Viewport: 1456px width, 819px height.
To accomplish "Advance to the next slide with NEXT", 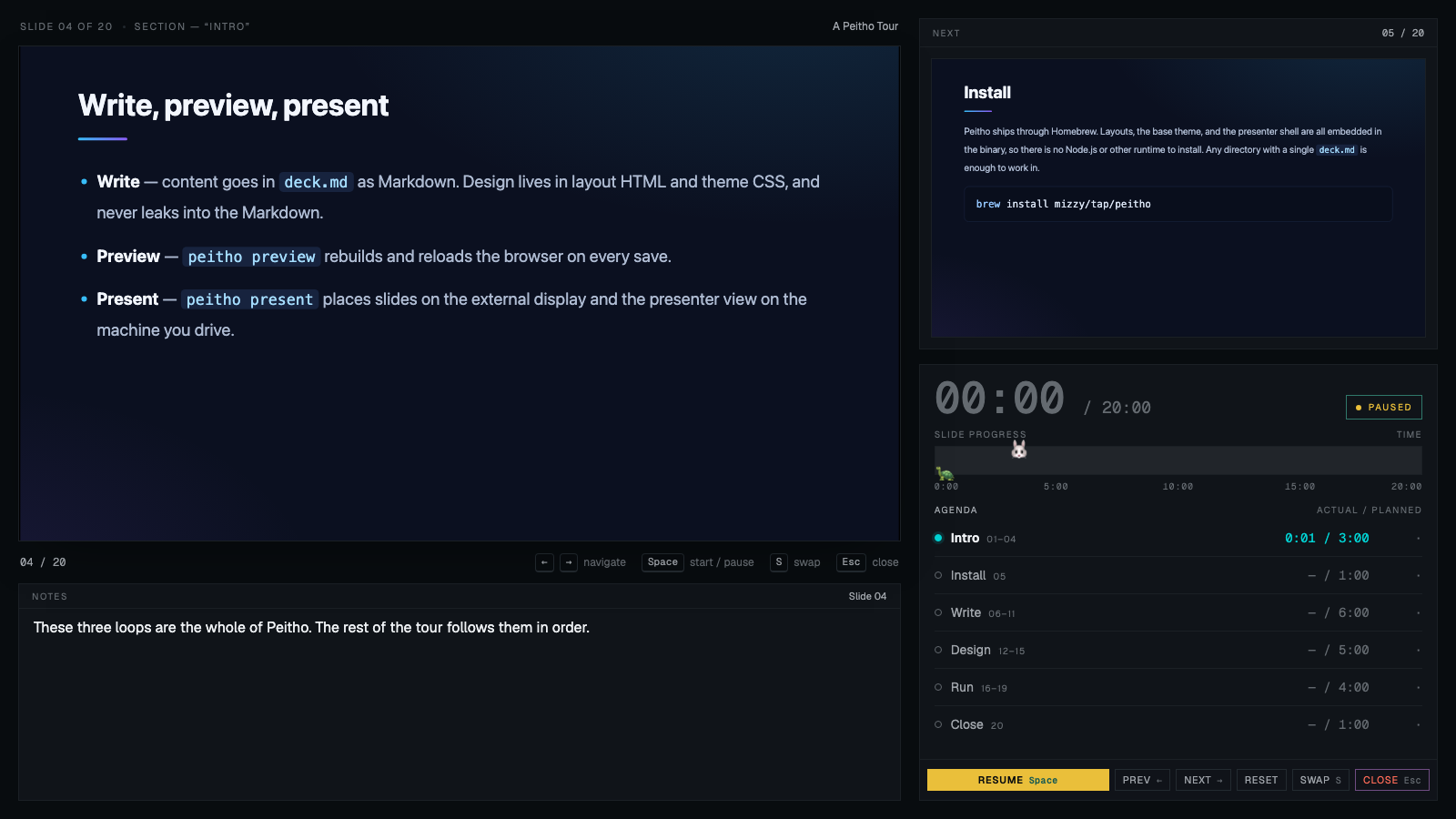I will 1203,780.
